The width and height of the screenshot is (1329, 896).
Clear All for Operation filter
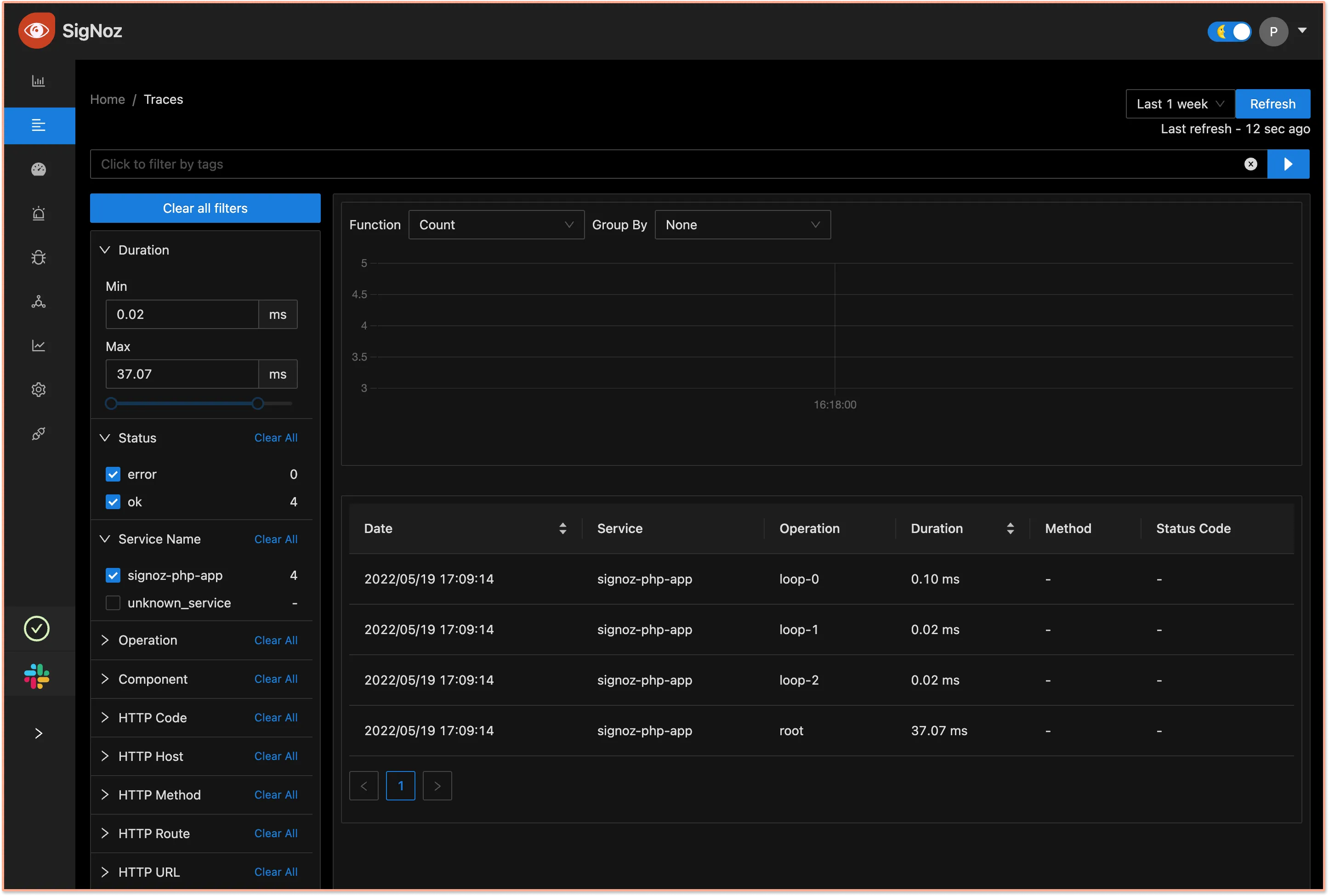pos(276,640)
